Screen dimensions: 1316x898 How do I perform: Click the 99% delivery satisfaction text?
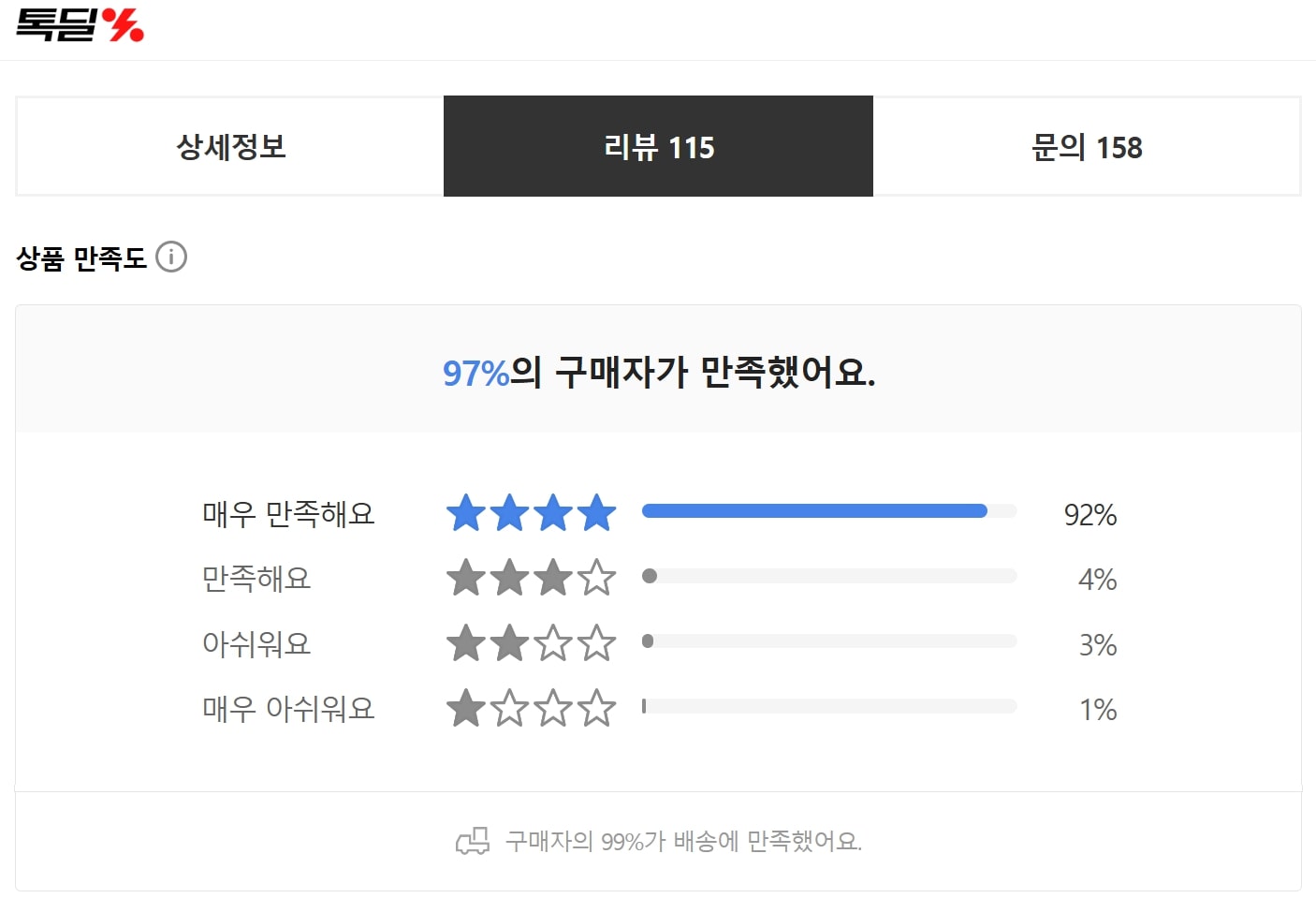click(x=683, y=841)
